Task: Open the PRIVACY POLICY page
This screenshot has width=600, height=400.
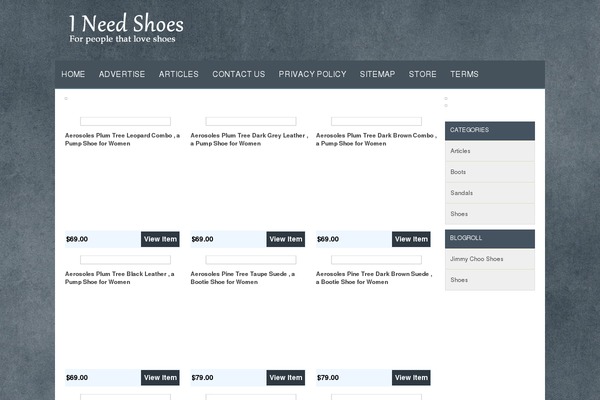Action: tap(312, 74)
